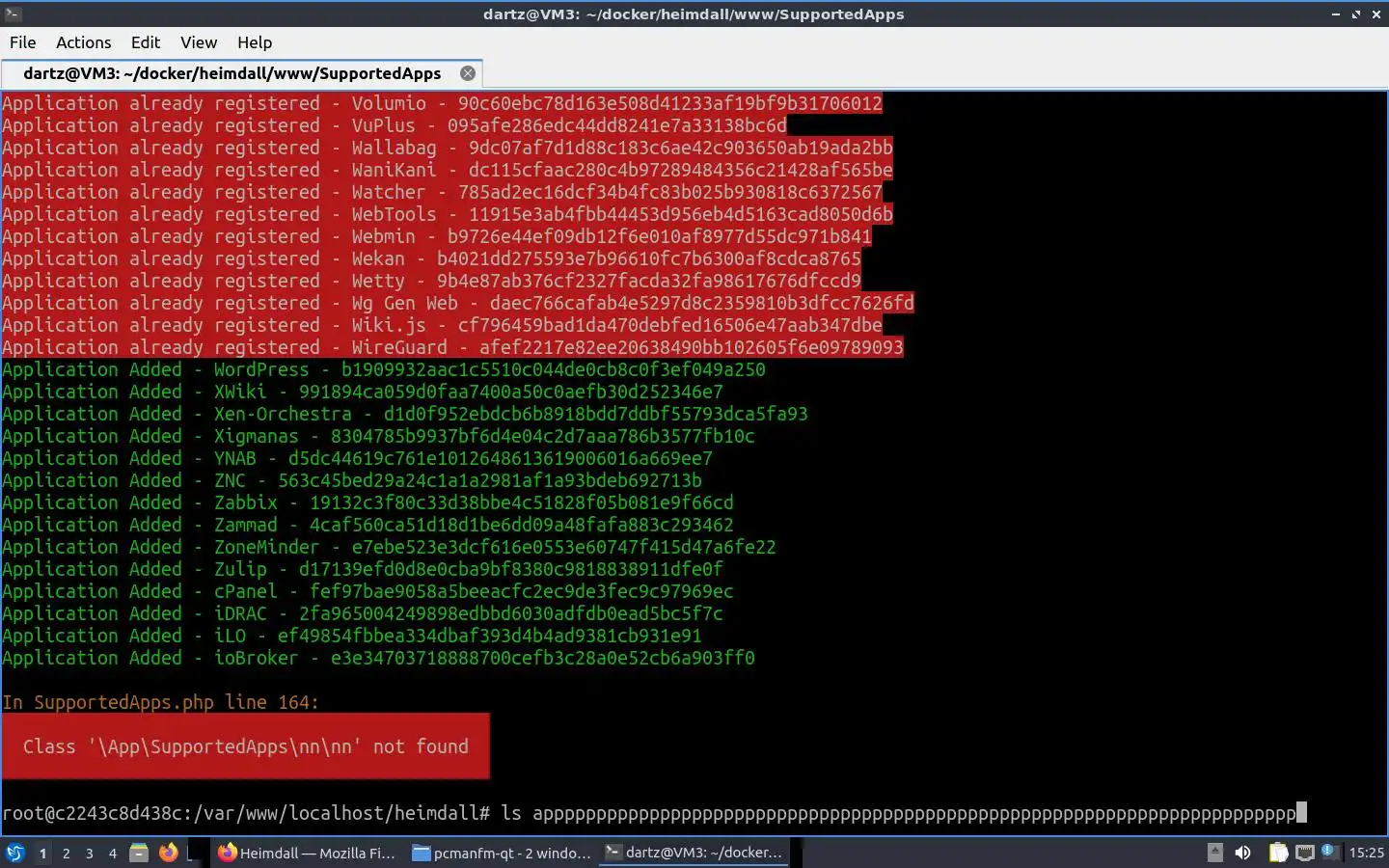Close the terminal window from title bar
The height and width of the screenshot is (868, 1389).
(x=1375, y=14)
